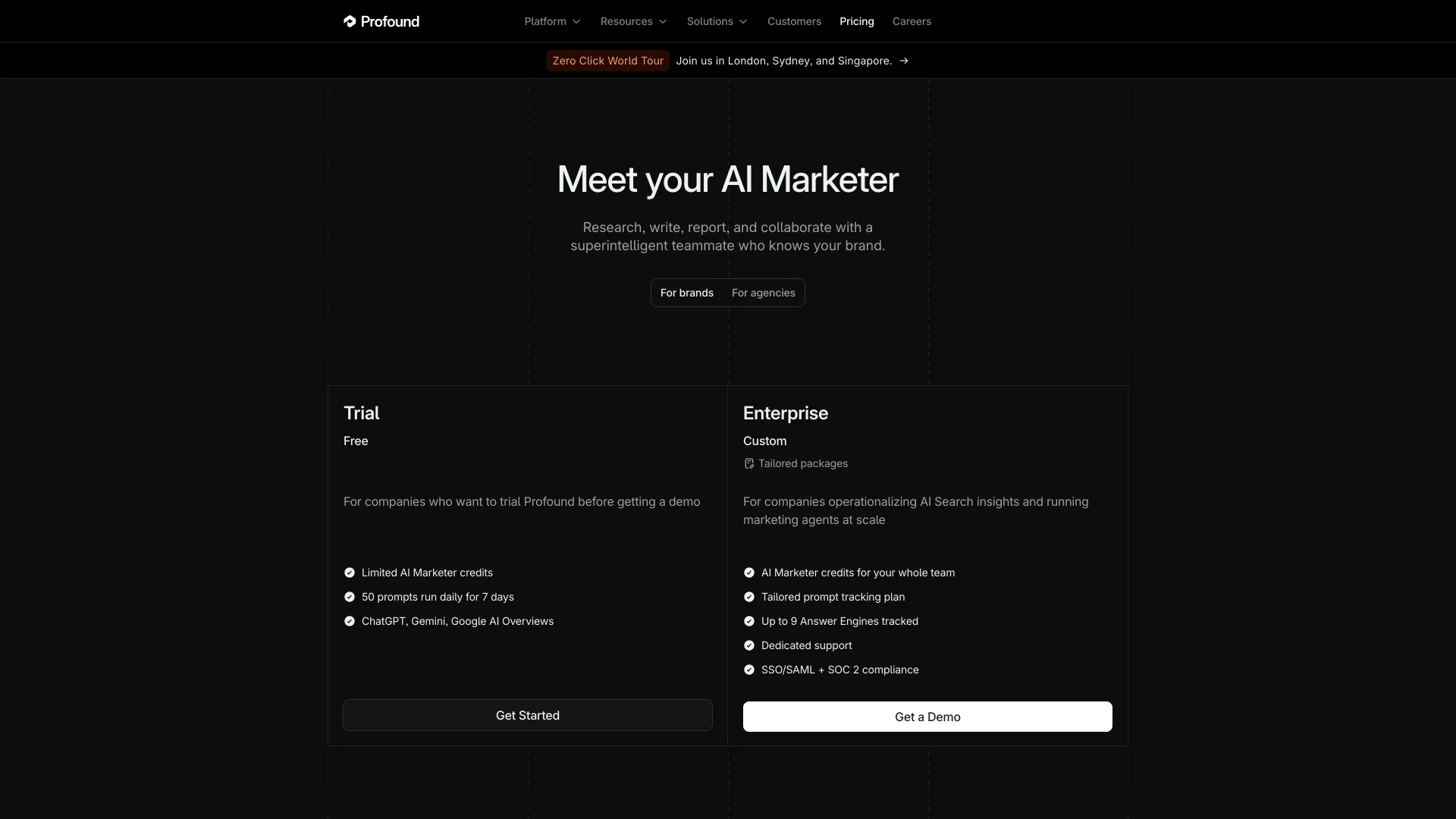Image resolution: width=1456 pixels, height=819 pixels.
Task: Click the Get a Demo button
Action: [927, 717]
